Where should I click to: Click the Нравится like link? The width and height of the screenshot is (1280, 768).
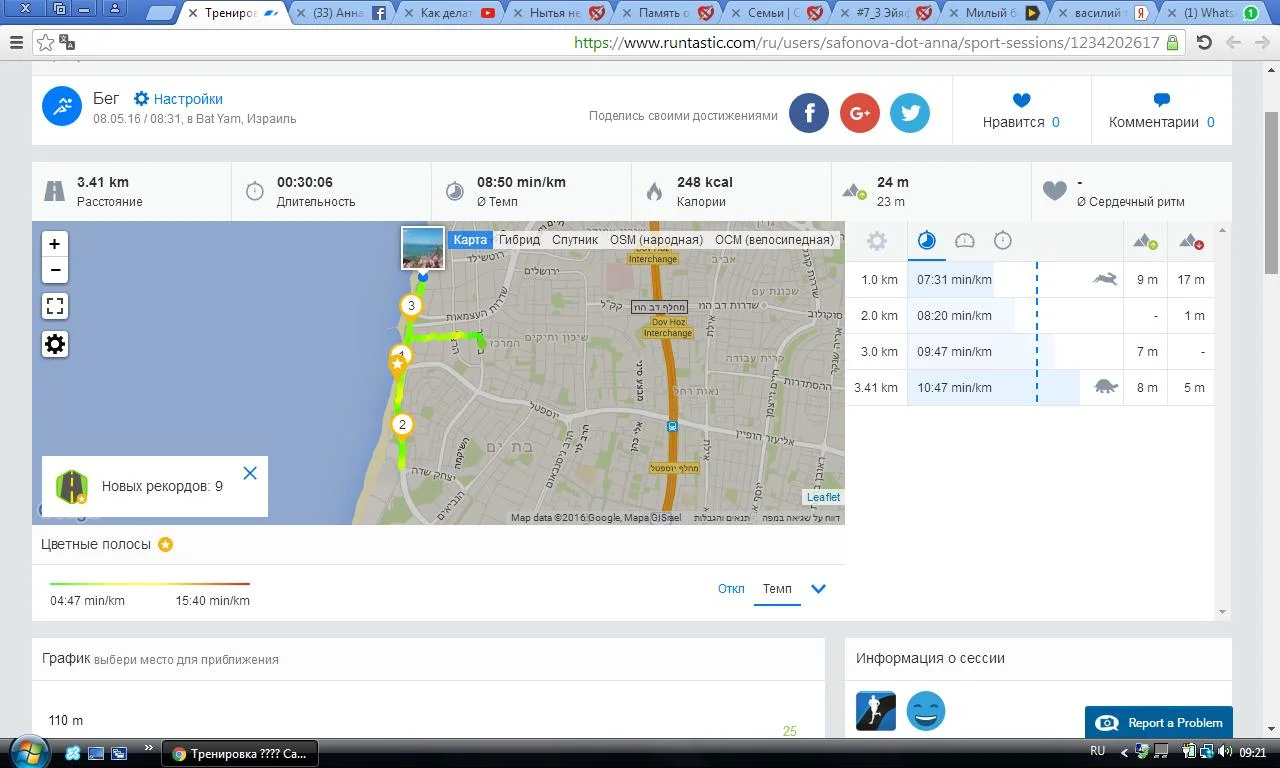pos(1021,122)
